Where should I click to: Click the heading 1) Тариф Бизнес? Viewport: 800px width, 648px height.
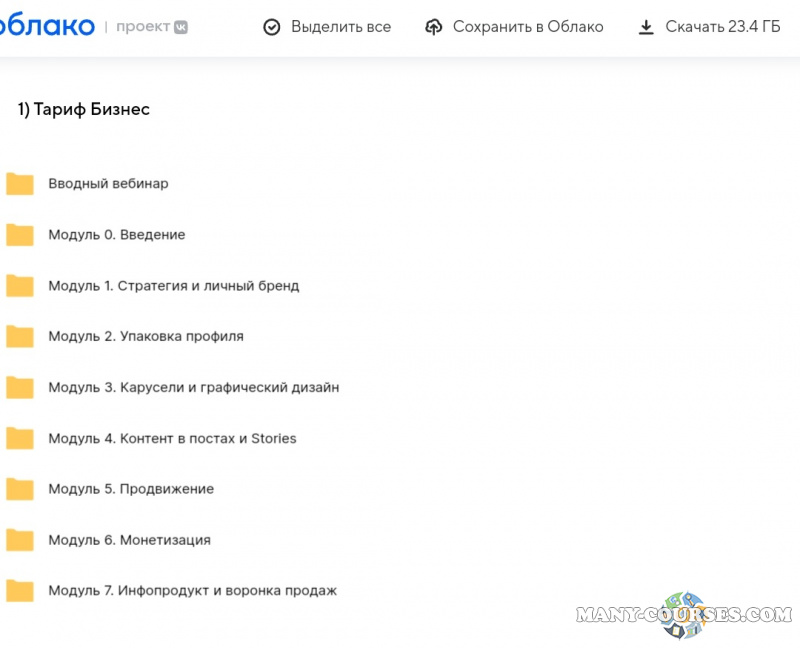pos(84,110)
